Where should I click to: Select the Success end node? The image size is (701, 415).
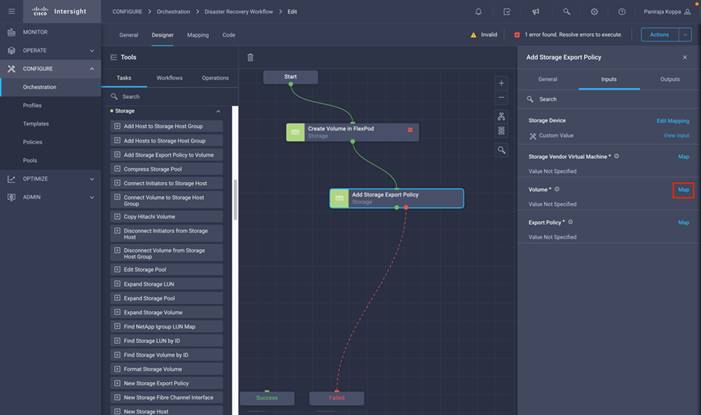pos(267,398)
